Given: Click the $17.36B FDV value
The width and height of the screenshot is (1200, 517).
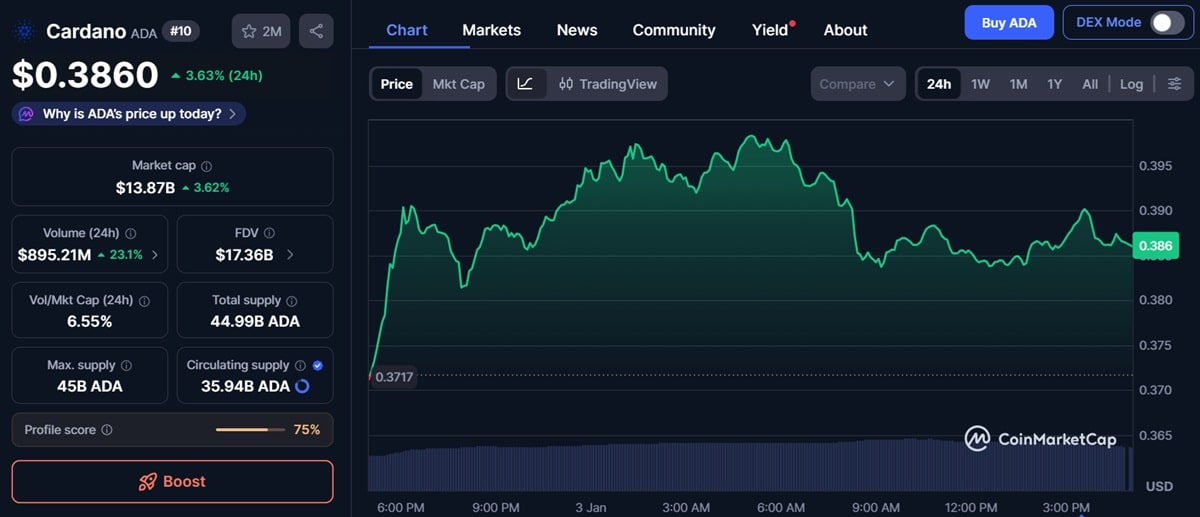Looking at the screenshot, I should tap(244, 255).
